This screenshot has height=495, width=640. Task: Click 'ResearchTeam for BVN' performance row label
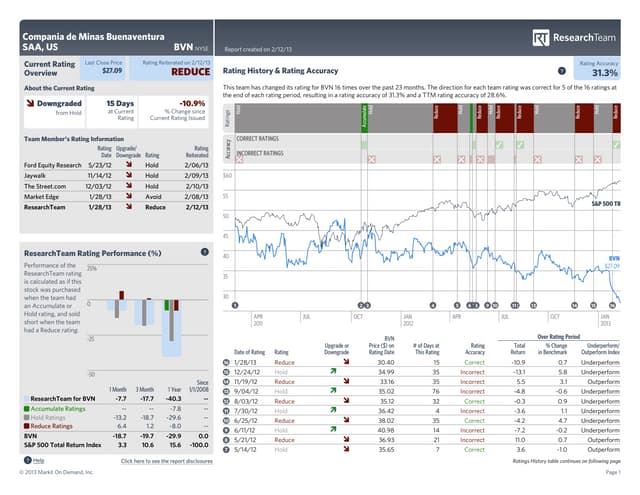[63, 399]
